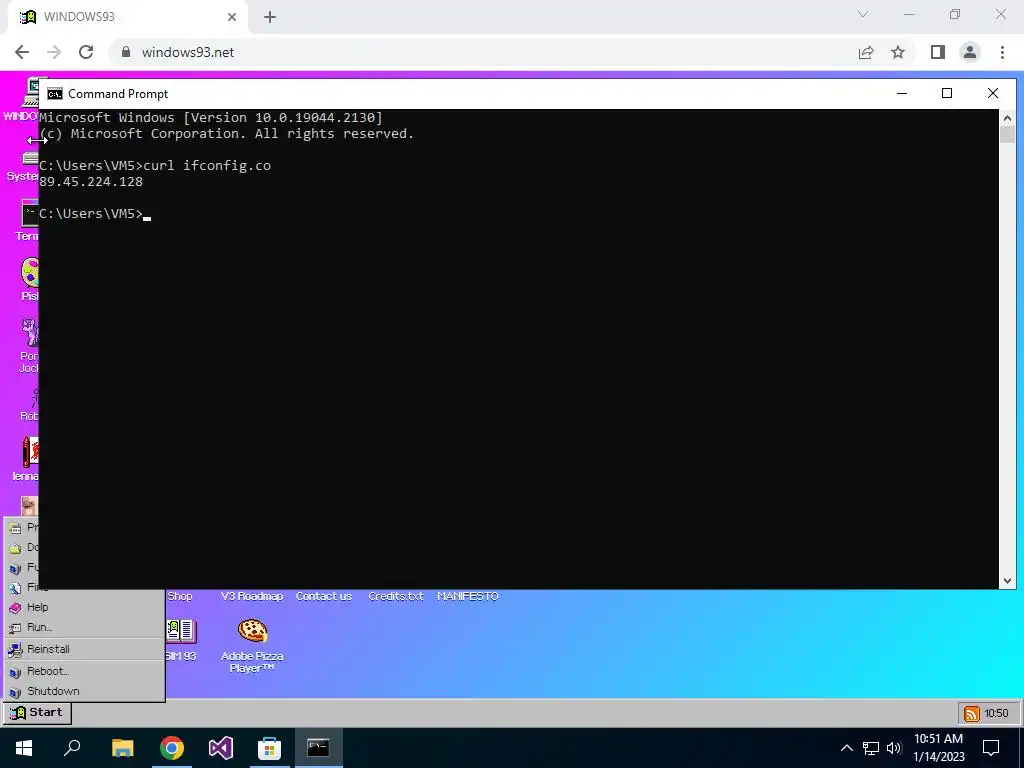1024x768 pixels.
Task: Open Microsoft Store from the taskbar
Action: 269,748
